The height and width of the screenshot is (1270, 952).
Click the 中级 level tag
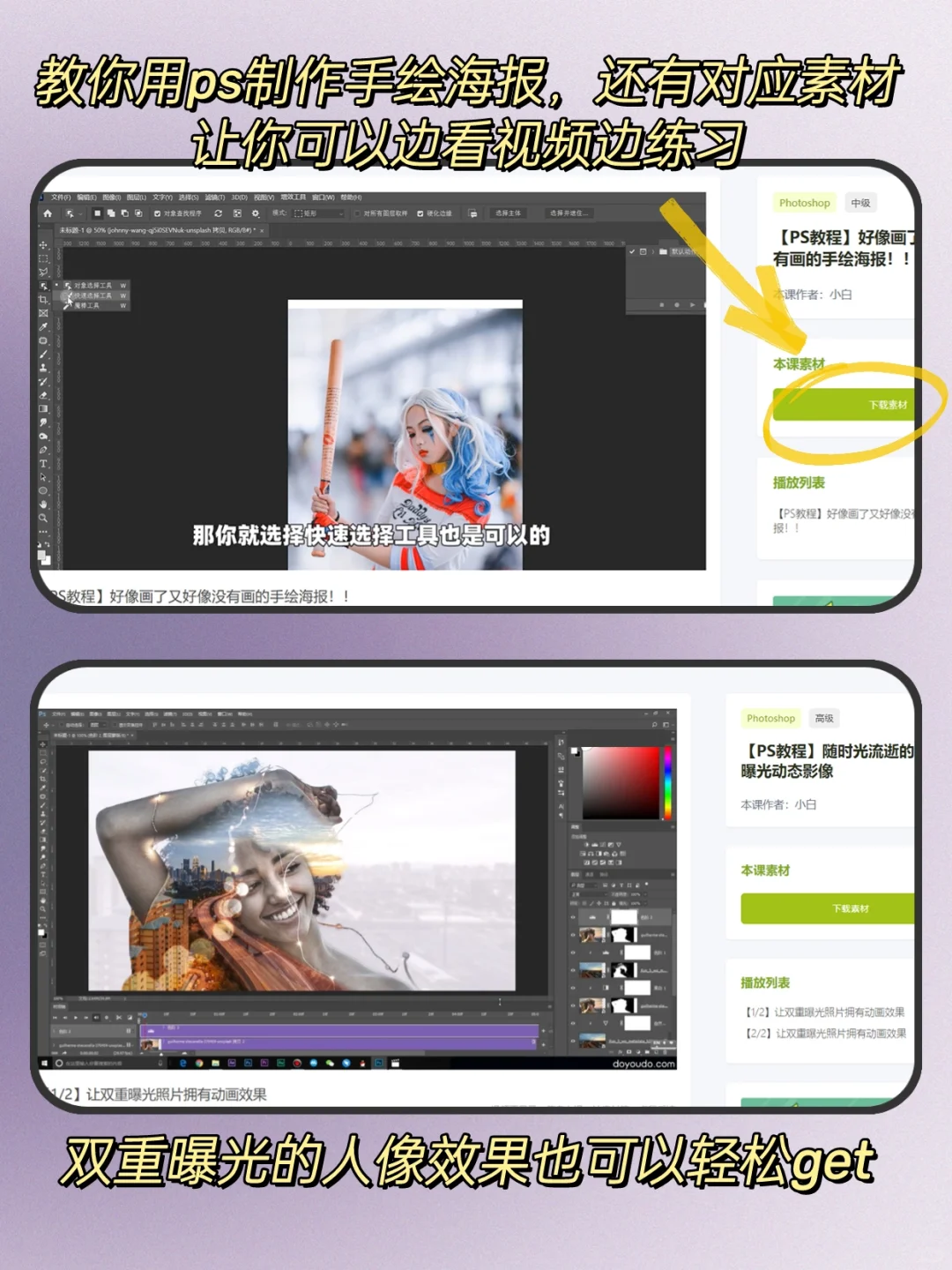coord(860,203)
